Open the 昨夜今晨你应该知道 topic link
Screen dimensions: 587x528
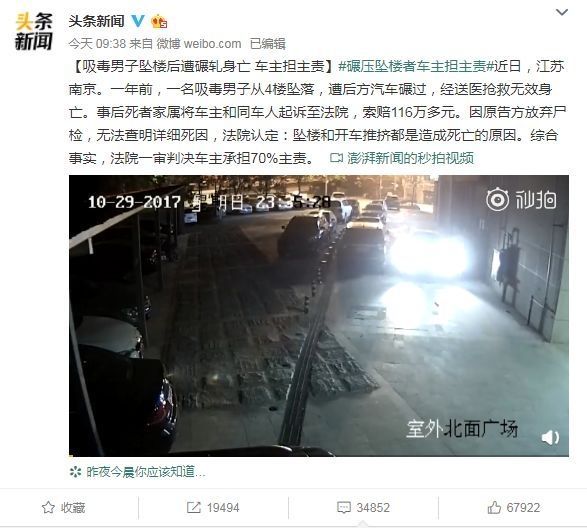click(146, 472)
